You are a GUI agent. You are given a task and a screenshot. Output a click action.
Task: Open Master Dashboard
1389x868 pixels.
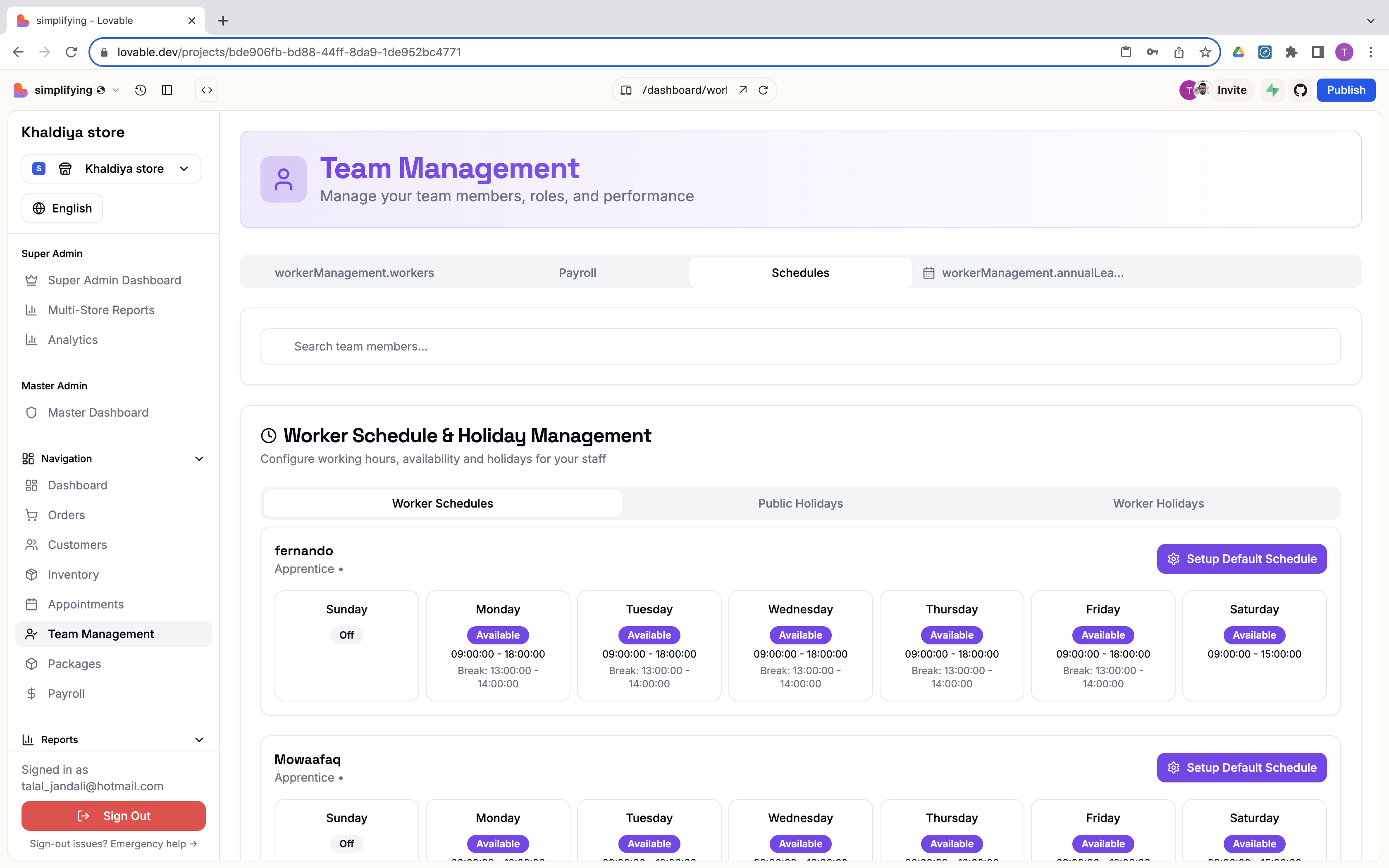pyautogui.click(x=114, y=413)
